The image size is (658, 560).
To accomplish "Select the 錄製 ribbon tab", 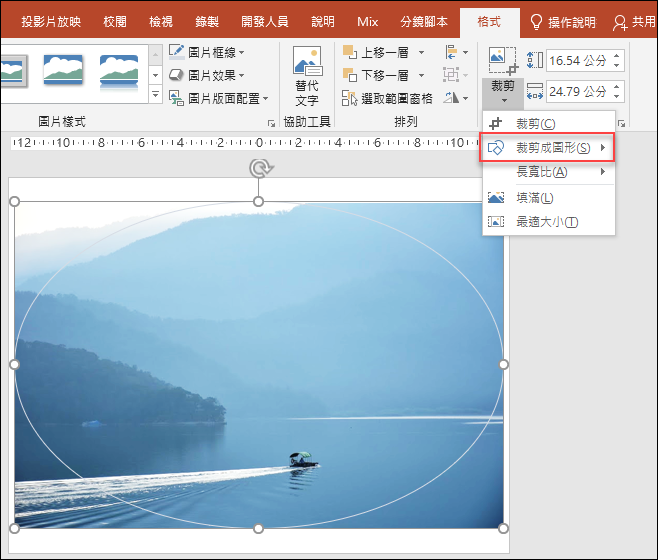I will click(207, 22).
